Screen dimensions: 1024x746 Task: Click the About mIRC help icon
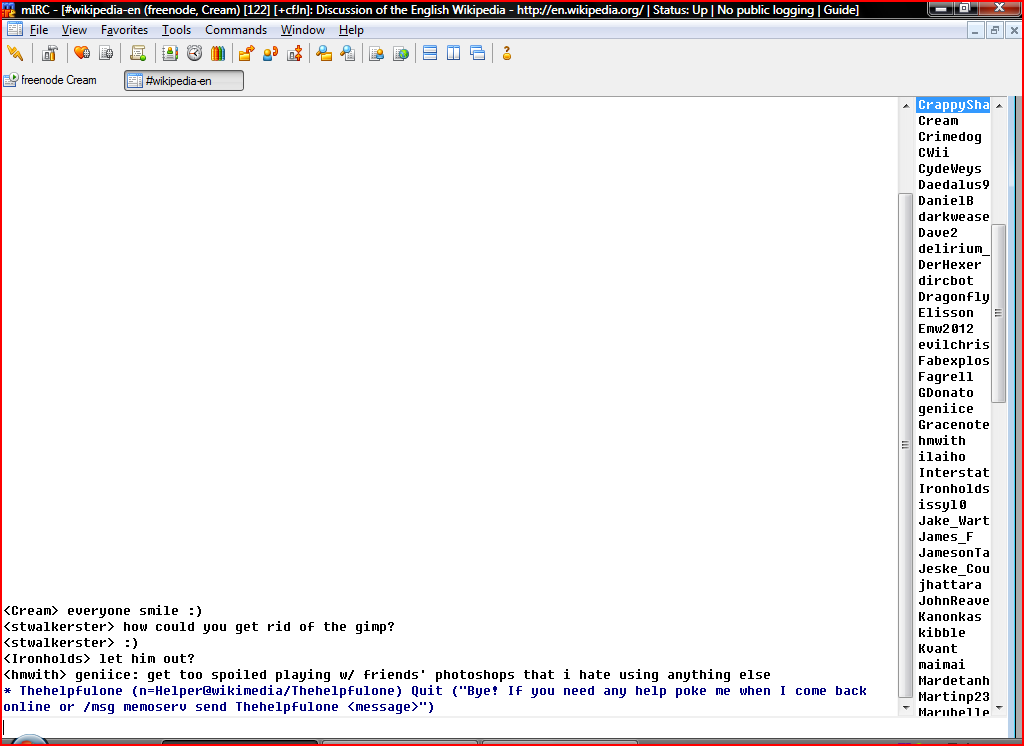[x=507, y=54]
